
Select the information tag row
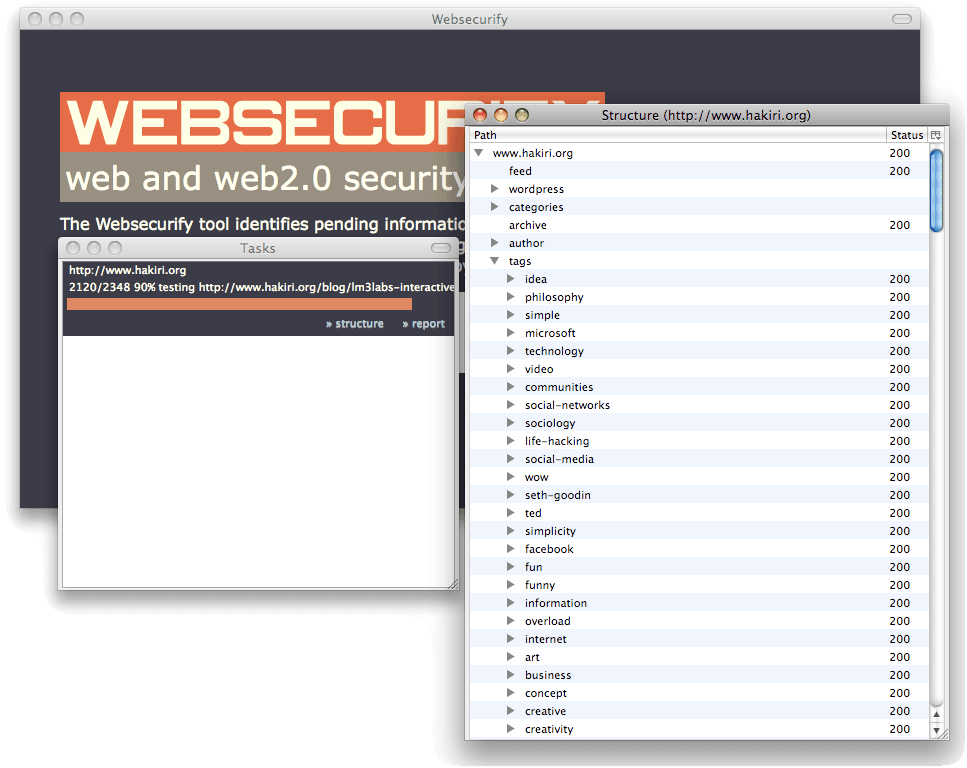click(x=699, y=603)
